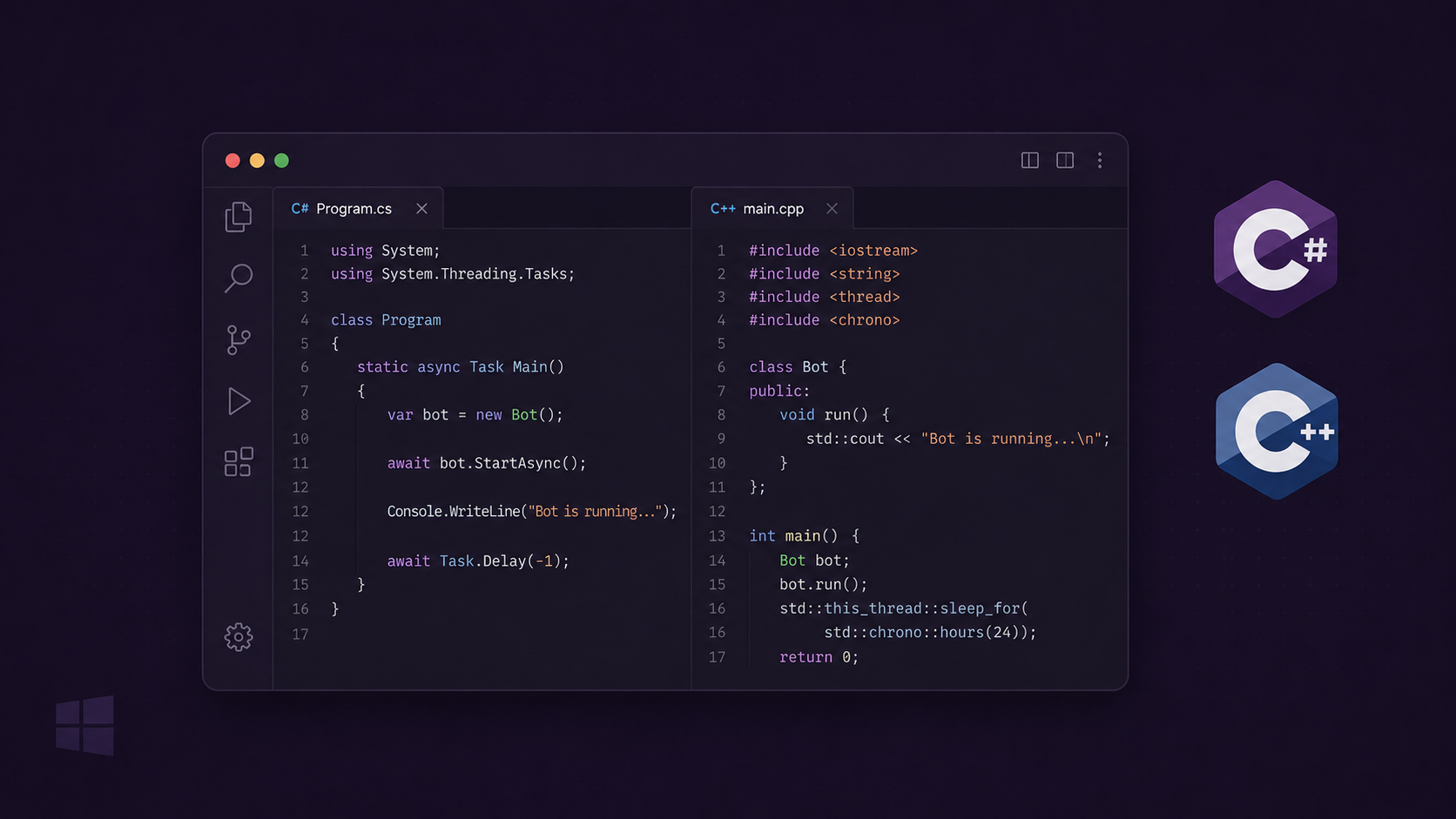Click the line "#include <thread>"
1456x819 pixels.
pos(825,297)
